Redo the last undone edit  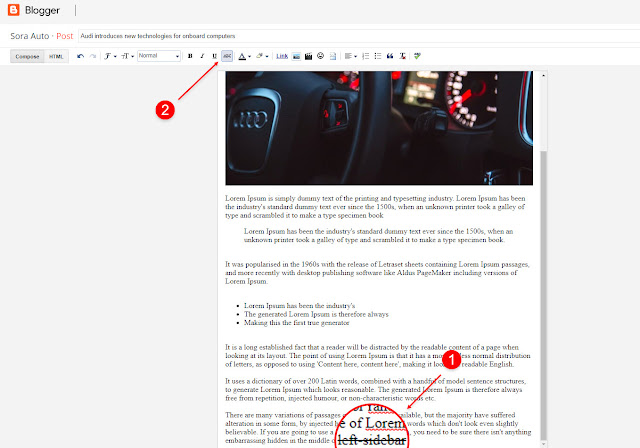point(93,56)
